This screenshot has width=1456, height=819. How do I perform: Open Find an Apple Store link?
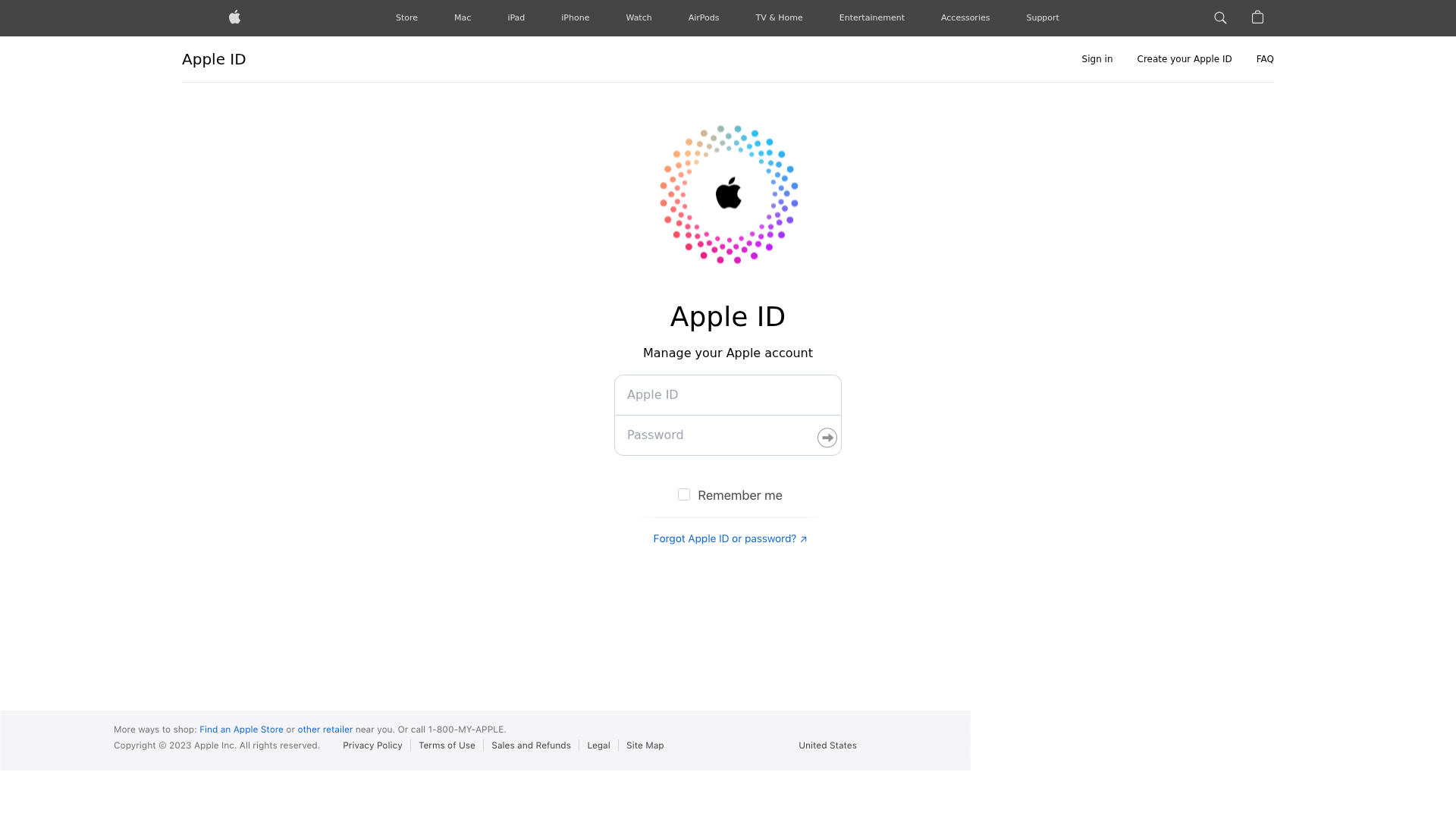pos(241,730)
